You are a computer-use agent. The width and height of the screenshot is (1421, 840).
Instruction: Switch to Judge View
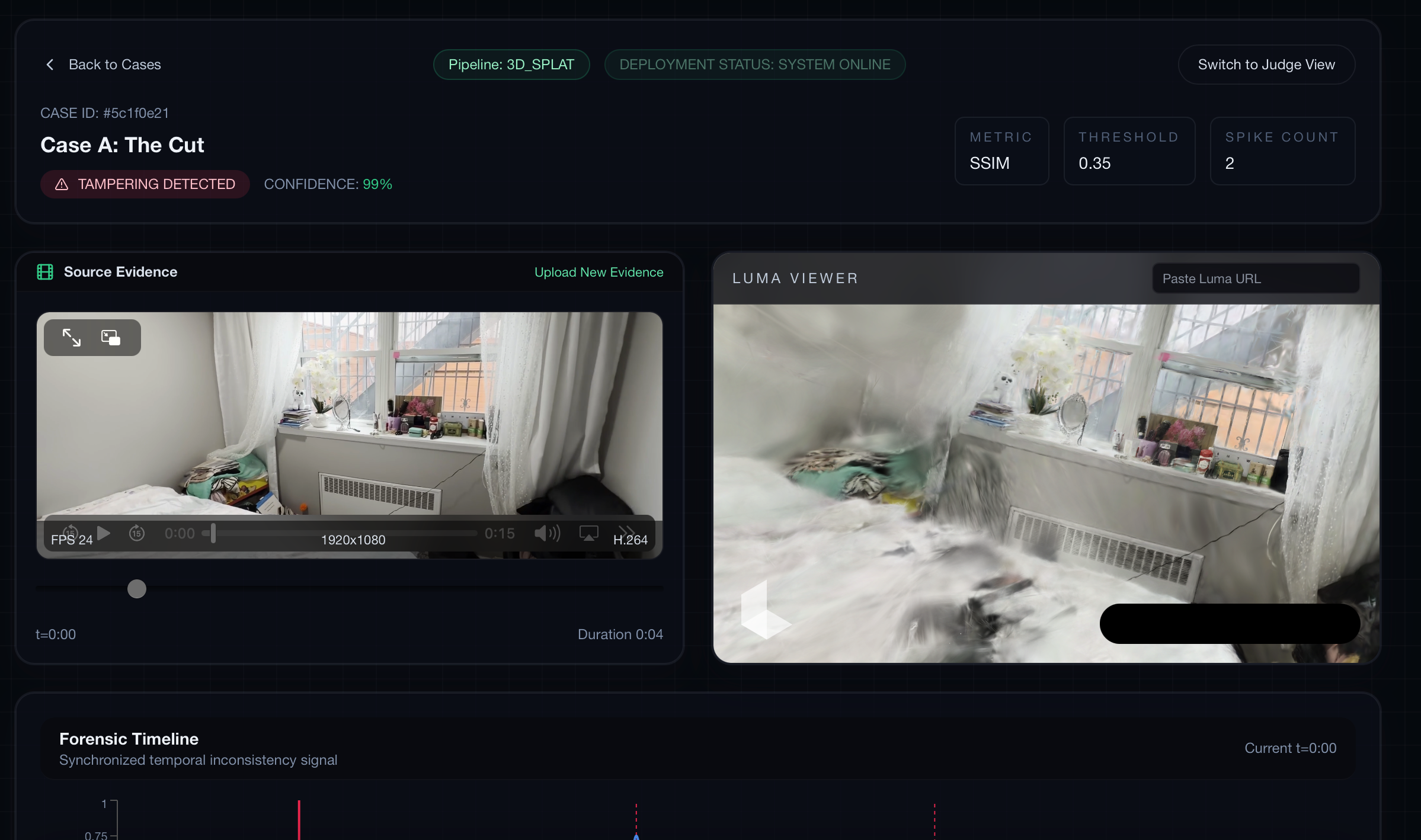pos(1266,65)
